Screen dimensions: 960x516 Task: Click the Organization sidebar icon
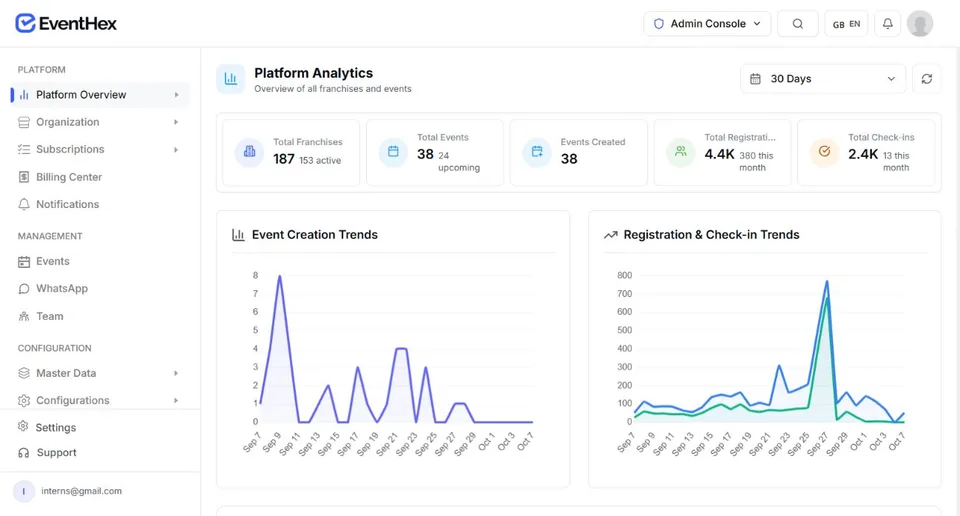click(x=24, y=122)
